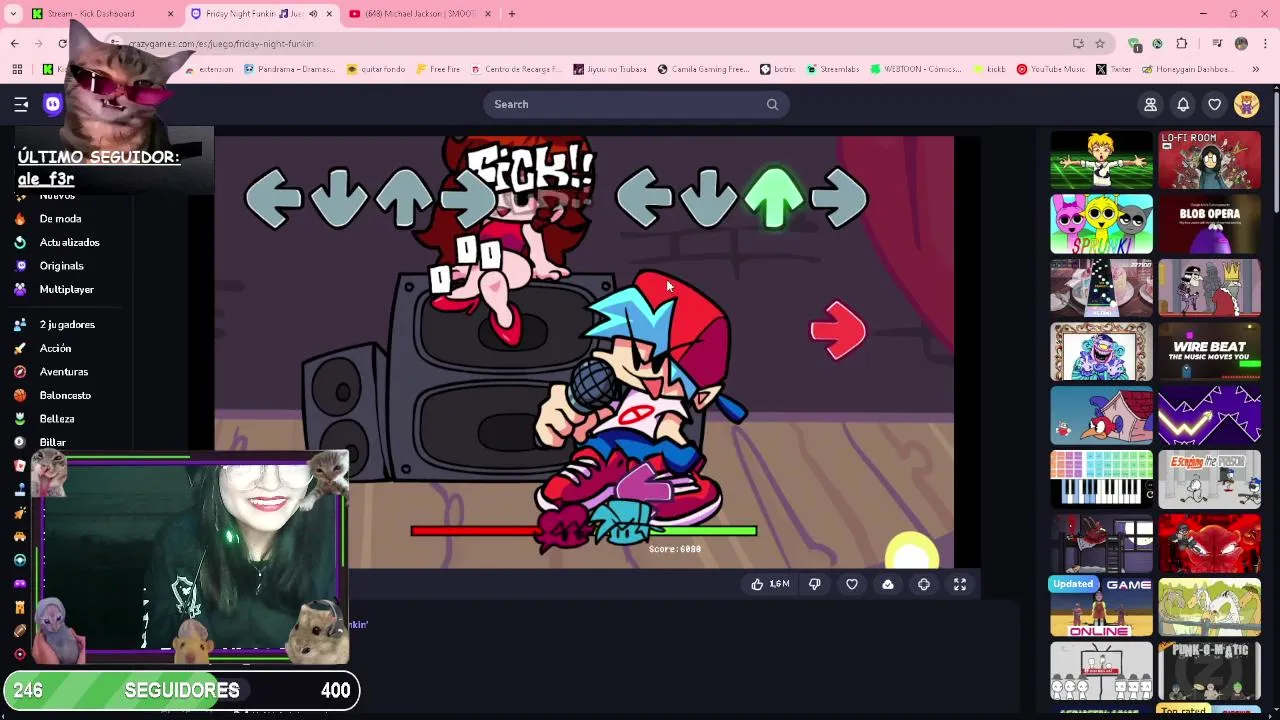Open the tab search dropdown arrow

tap(13, 14)
